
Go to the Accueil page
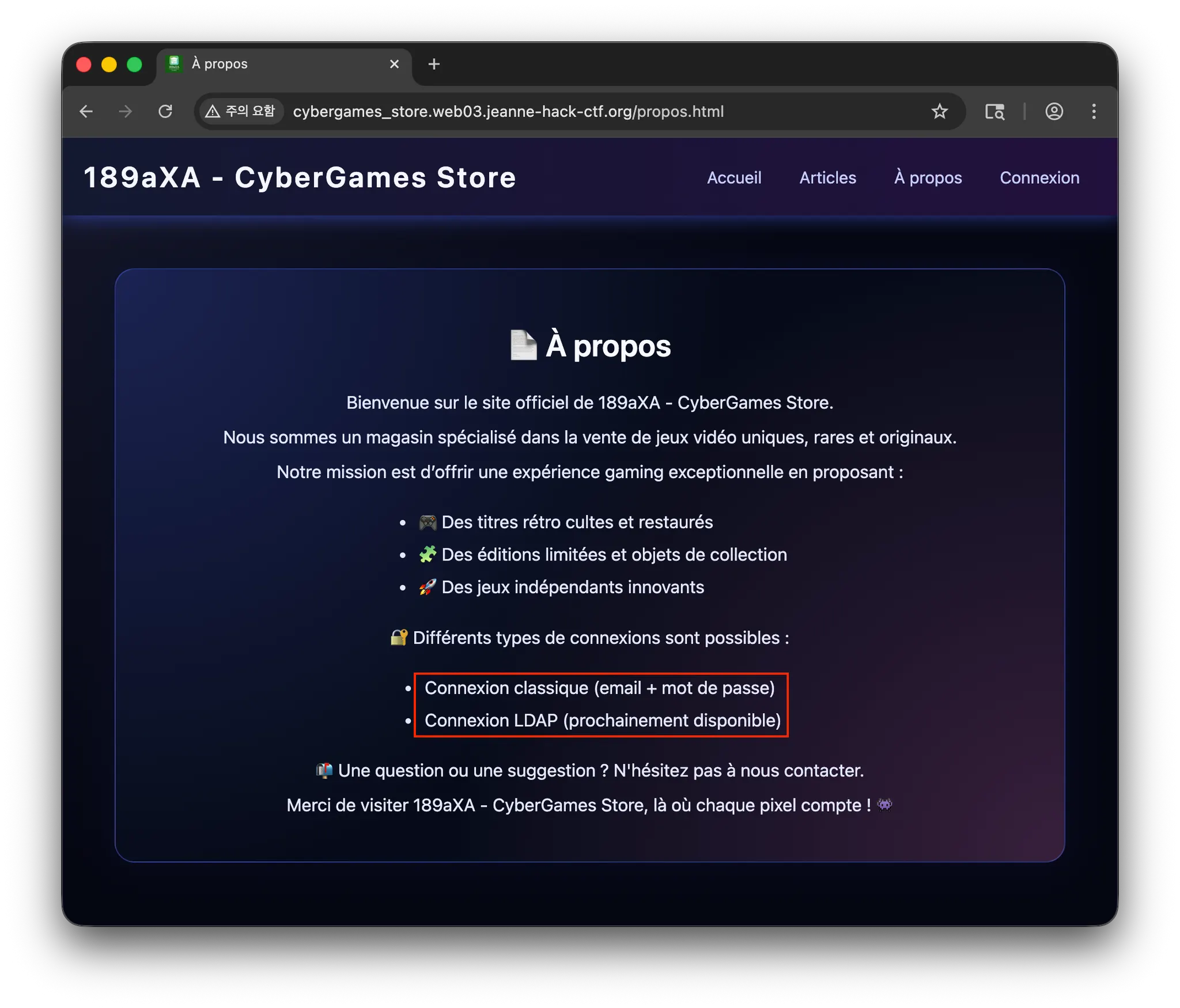[x=733, y=178]
